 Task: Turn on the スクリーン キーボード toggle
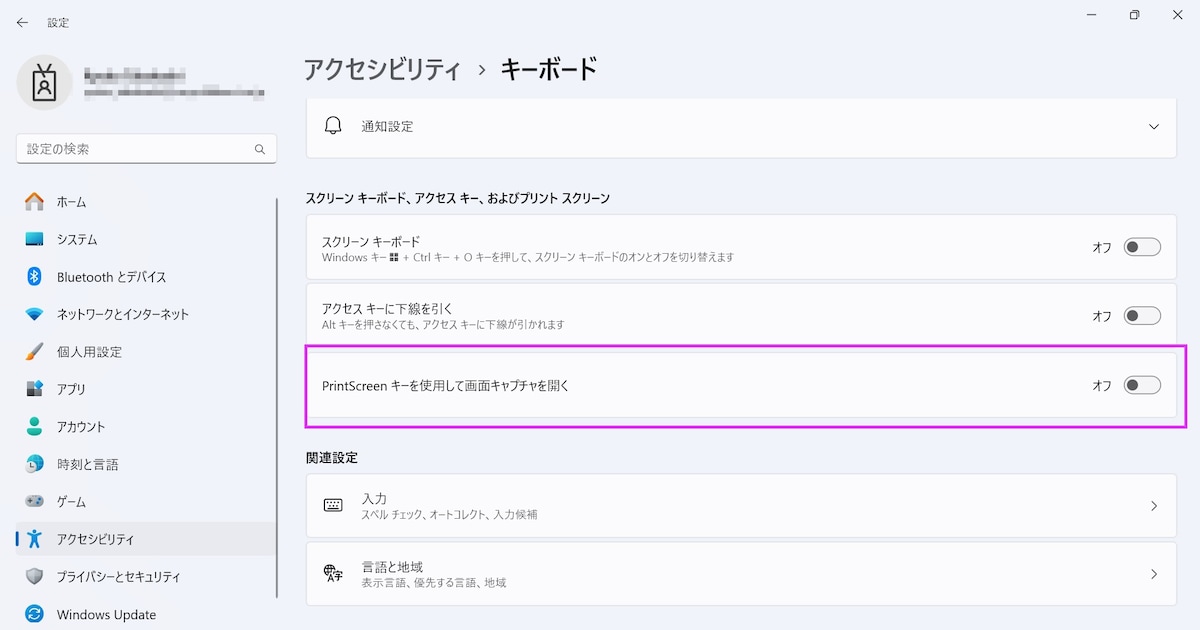[1142, 247]
